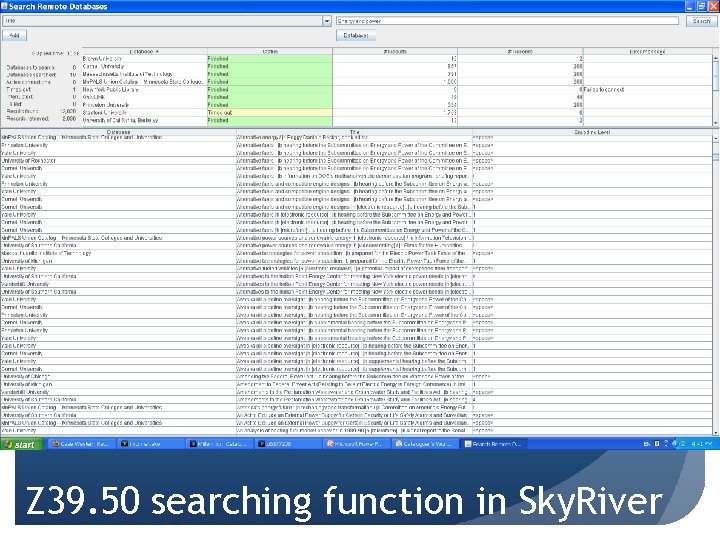Click the Add button
The height and width of the screenshot is (540, 720).
(x=15, y=35)
